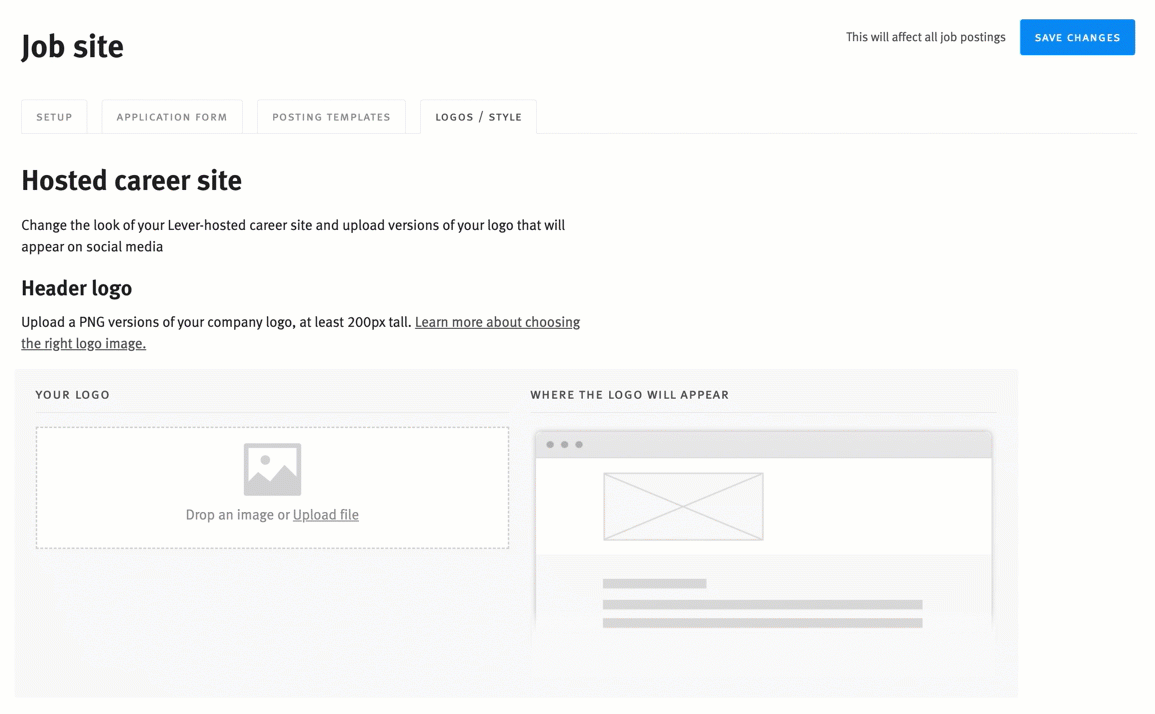Click the first gray text bar in the preview
The height and width of the screenshot is (714, 1155).
tap(654, 582)
